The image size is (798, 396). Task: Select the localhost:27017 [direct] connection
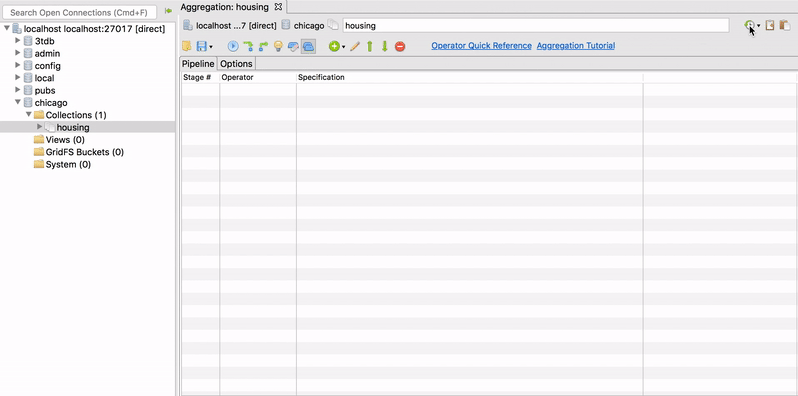pyautogui.click(x=95, y=29)
